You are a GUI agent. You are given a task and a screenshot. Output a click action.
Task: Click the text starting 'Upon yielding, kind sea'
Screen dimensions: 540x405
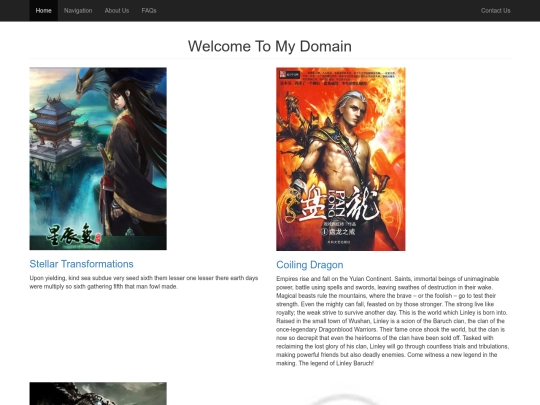click(x=144, y=282)
